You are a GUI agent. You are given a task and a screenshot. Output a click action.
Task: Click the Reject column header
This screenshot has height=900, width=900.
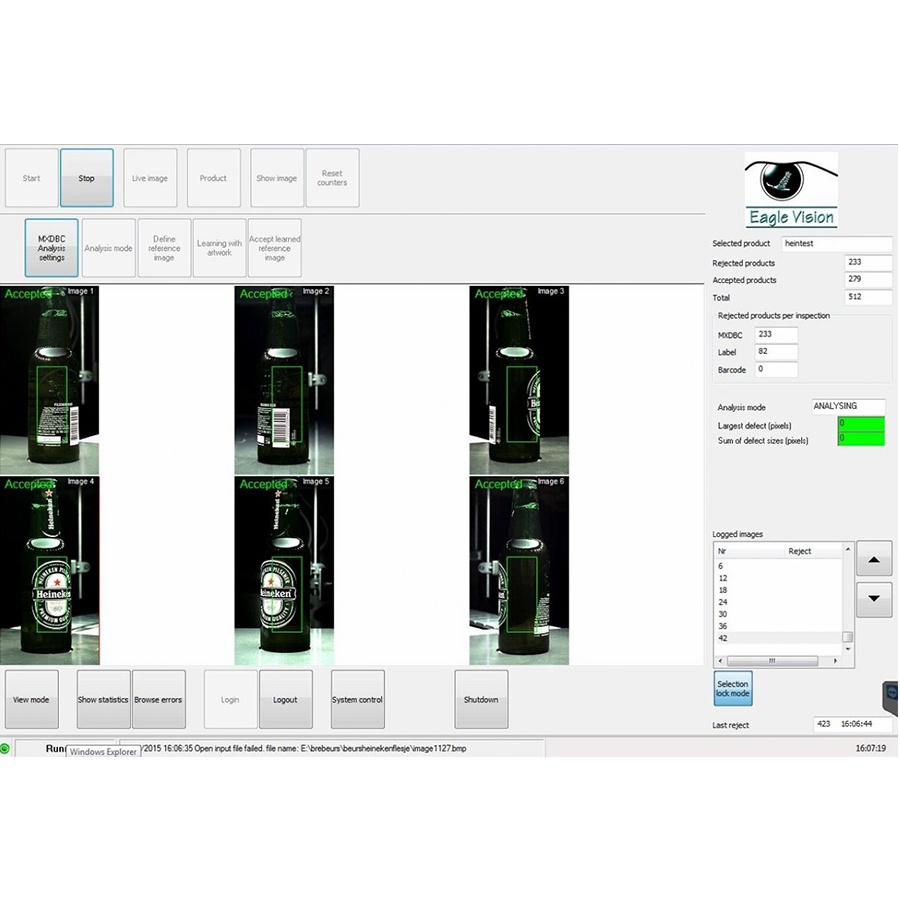[799, 551]
